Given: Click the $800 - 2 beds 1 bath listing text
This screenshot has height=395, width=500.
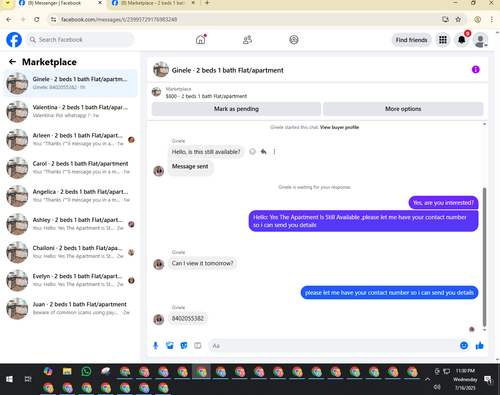Looking at the screenshot, I should (206, 96).
